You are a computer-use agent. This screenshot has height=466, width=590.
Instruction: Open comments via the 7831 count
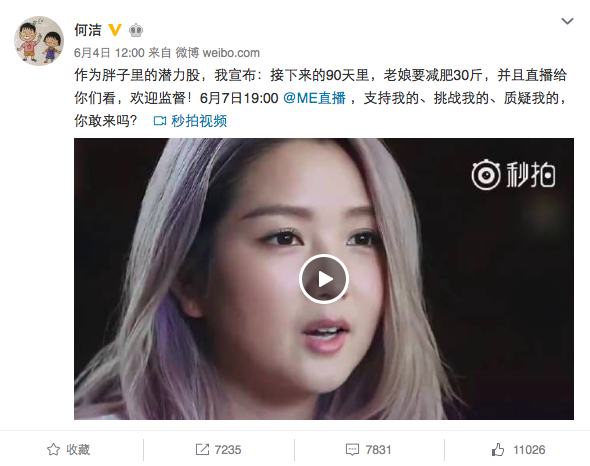click(x=378, y=450)
